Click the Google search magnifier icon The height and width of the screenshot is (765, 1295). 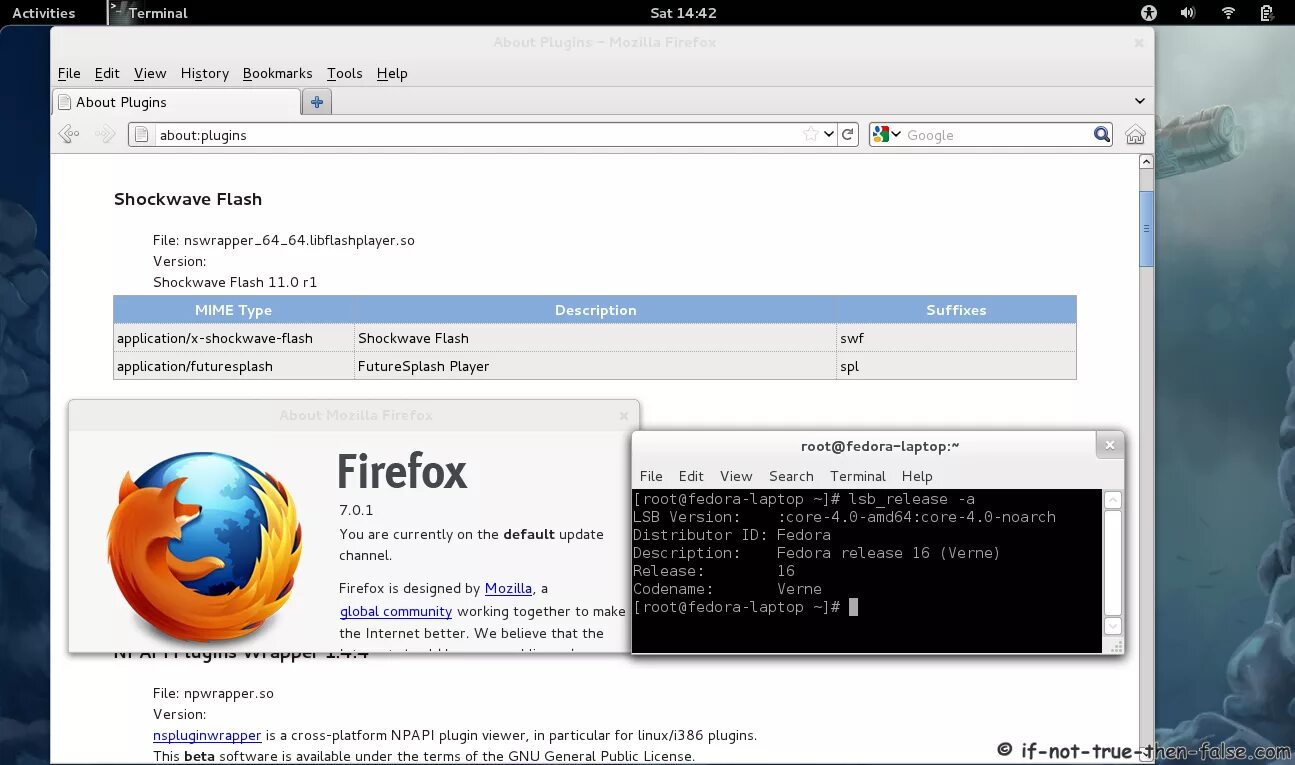coord(1101,134)
